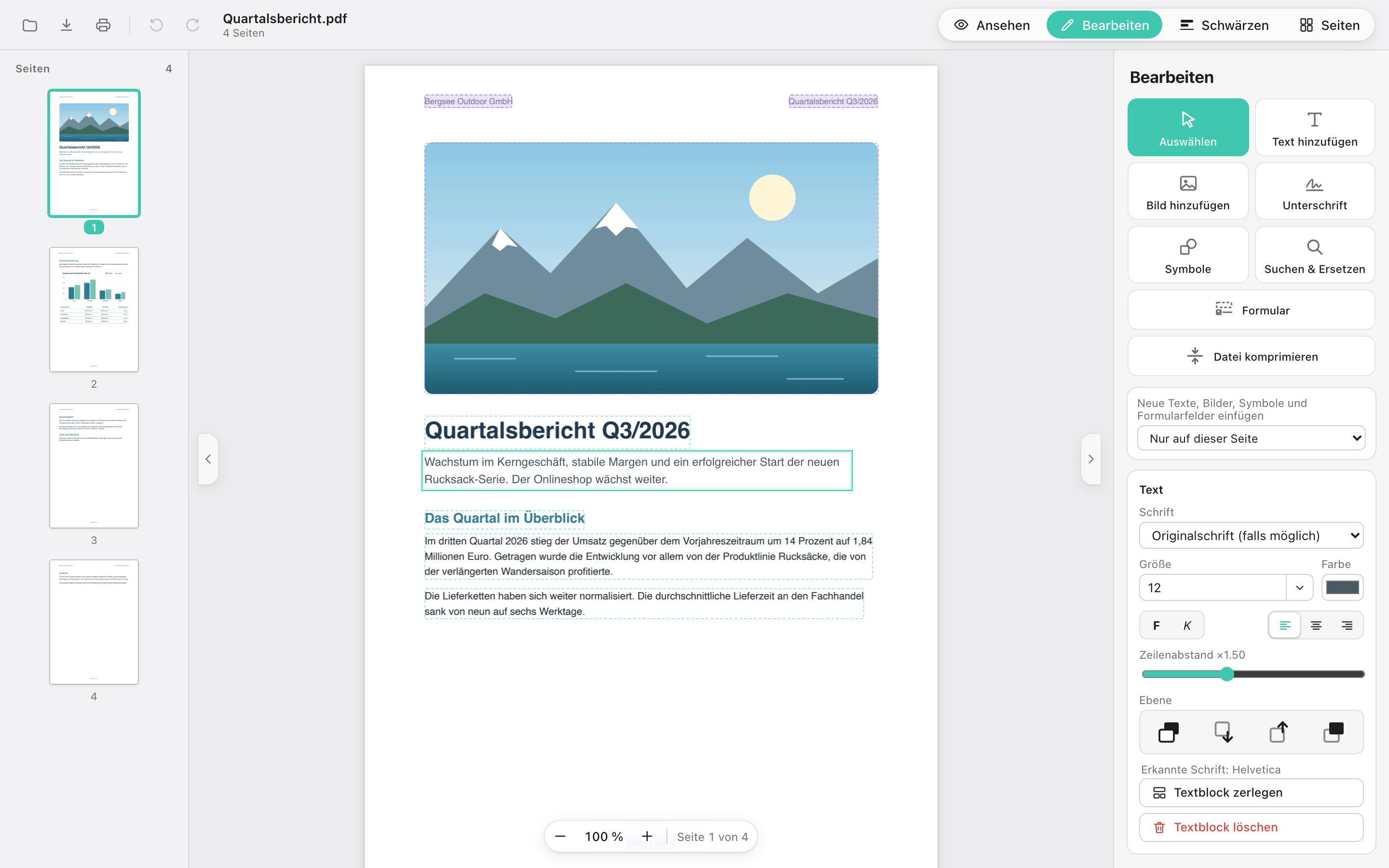Viewport: 1389px width, 868px height.
Task: Activate the Unterschrift signature tool
Action: pyautogui.click(x=1314, y=191)
